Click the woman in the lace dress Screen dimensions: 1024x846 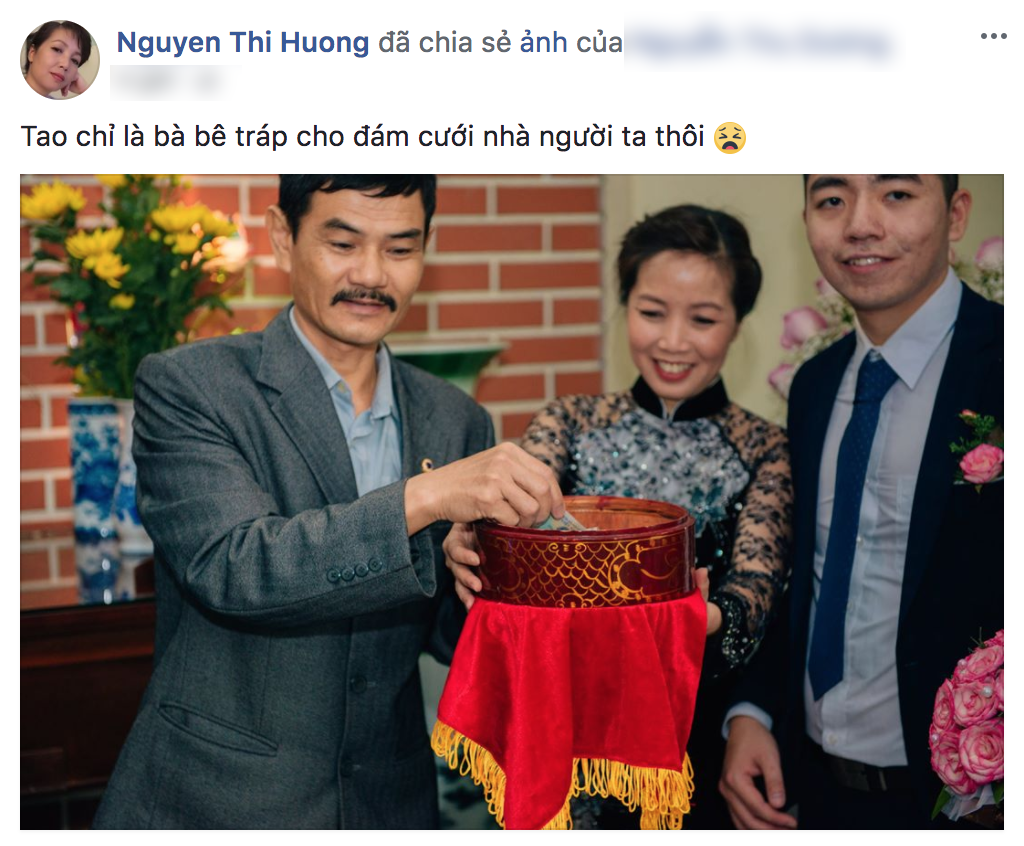[673, 457]
